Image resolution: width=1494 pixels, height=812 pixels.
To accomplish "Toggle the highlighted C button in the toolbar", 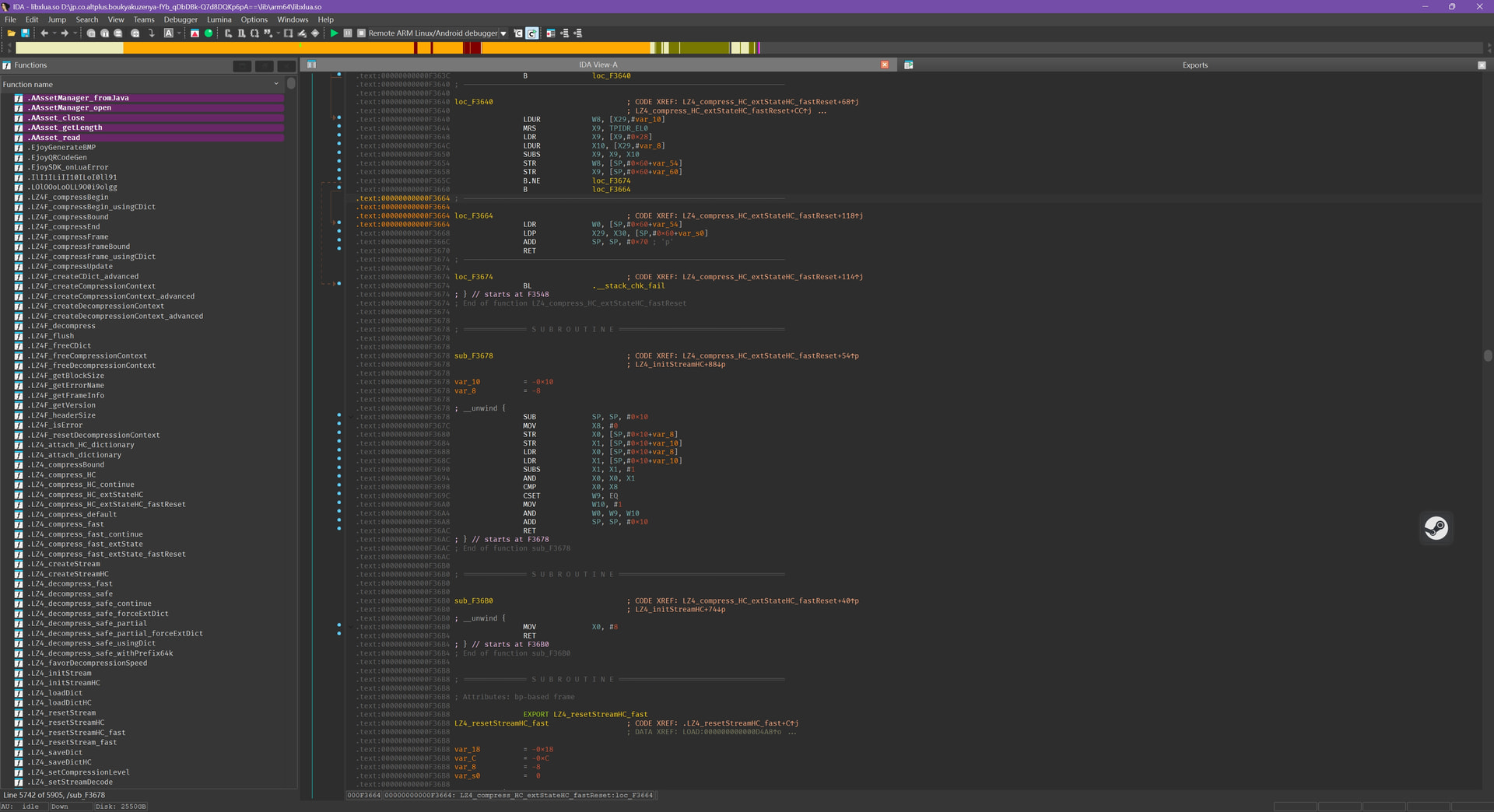I will pos(531,33).
